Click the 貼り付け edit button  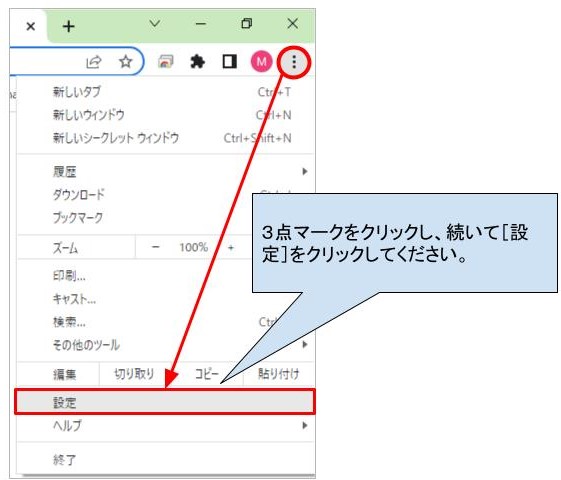[x=278, y=374]
